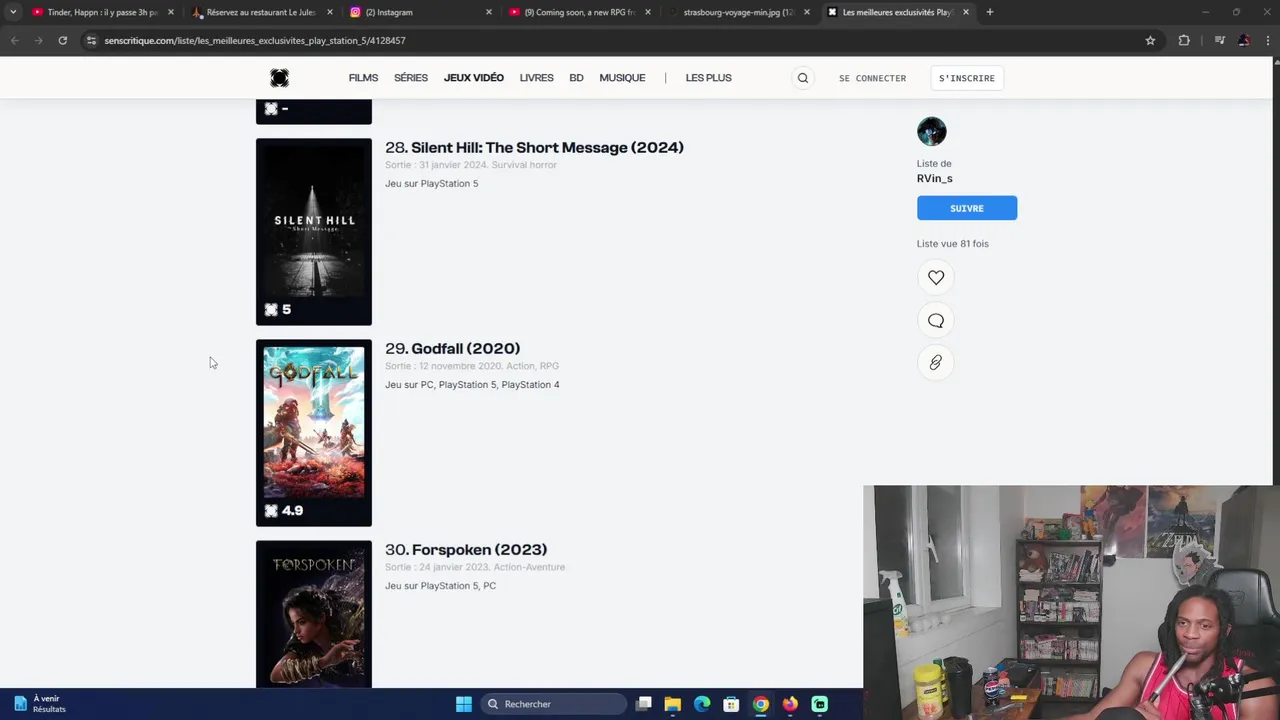Go to the SensCritique home logo
1280x720 pixels.
coord(279,78)
